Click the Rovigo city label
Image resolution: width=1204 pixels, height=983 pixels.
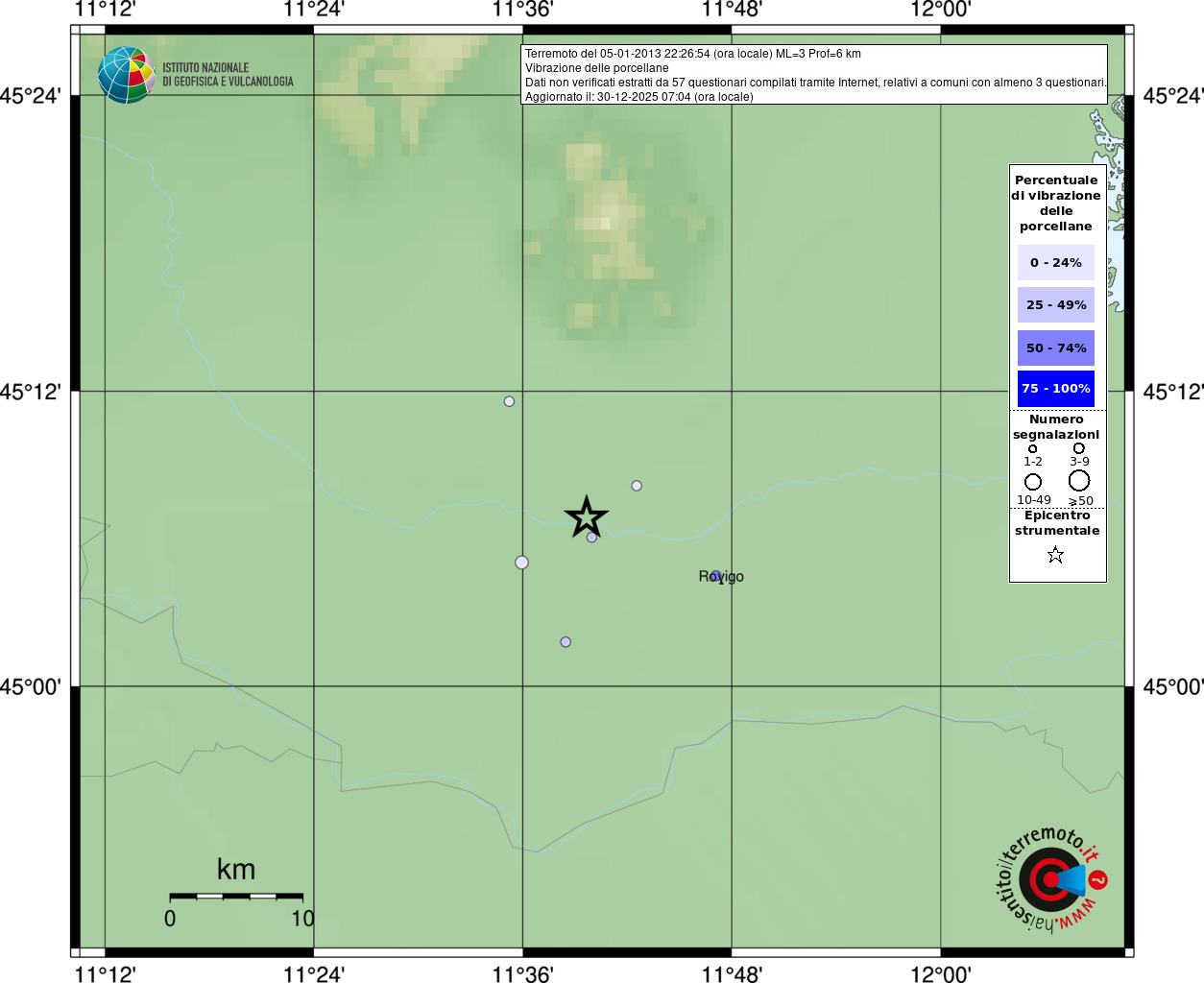click(721, 577)
